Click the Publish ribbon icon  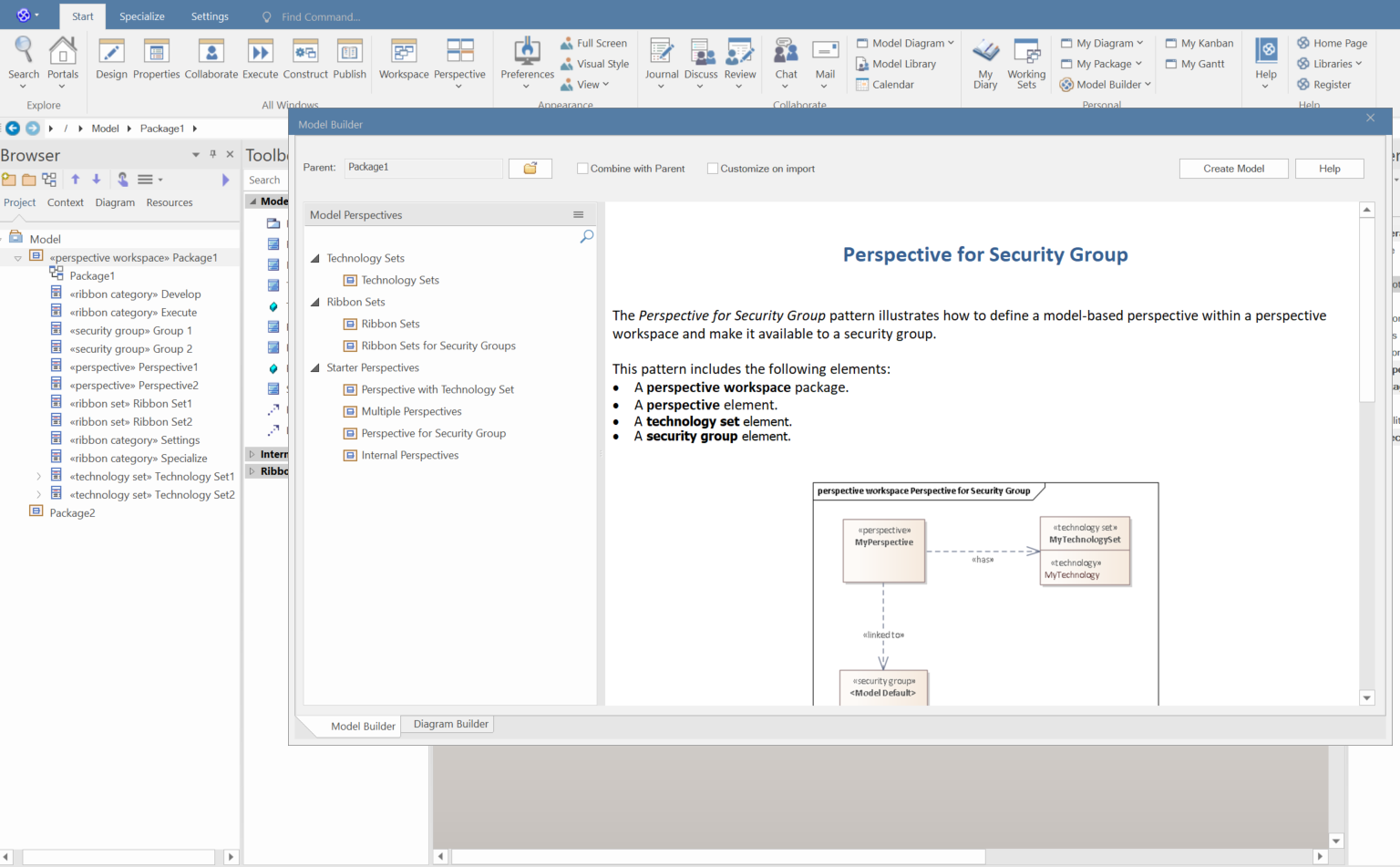pos(350,60)
